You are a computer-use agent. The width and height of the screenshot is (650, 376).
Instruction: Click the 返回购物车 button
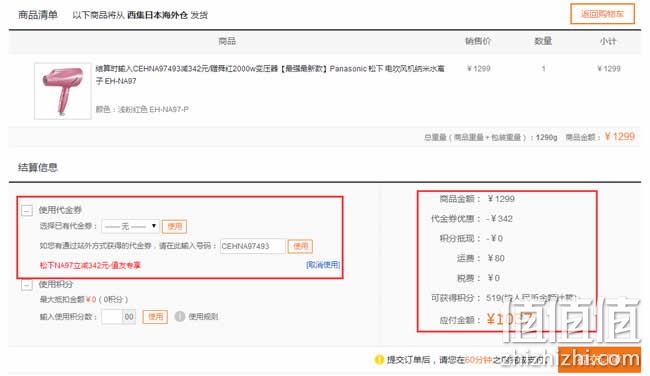pyautogui.click(x=602, y=14)
